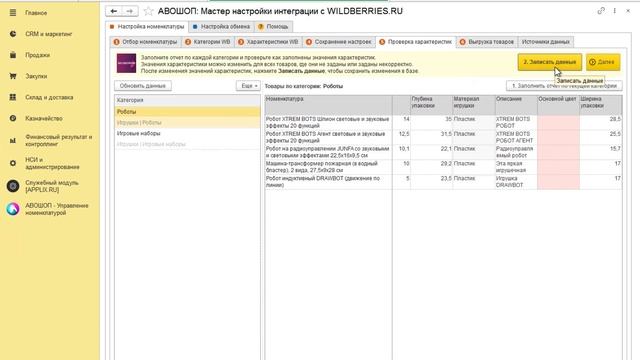Open Продажи bag icon
640x360 pixels.
point(13,55)
